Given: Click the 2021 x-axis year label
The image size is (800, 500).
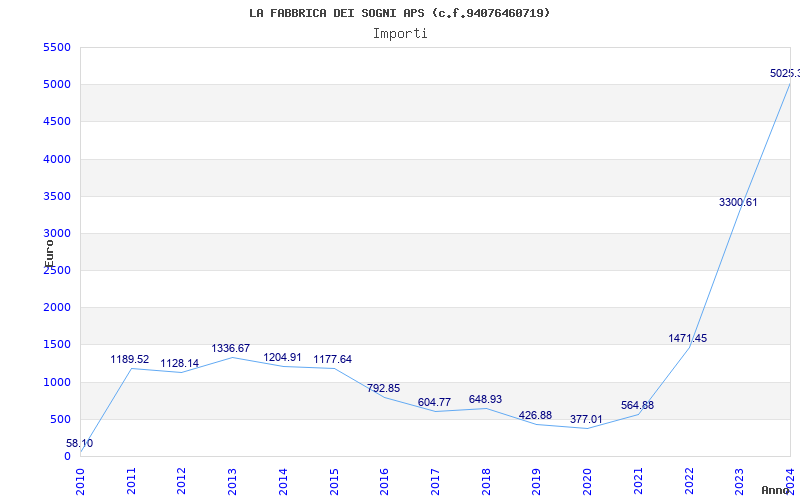Looking at the screenshot, I should [x=638, y=482].
